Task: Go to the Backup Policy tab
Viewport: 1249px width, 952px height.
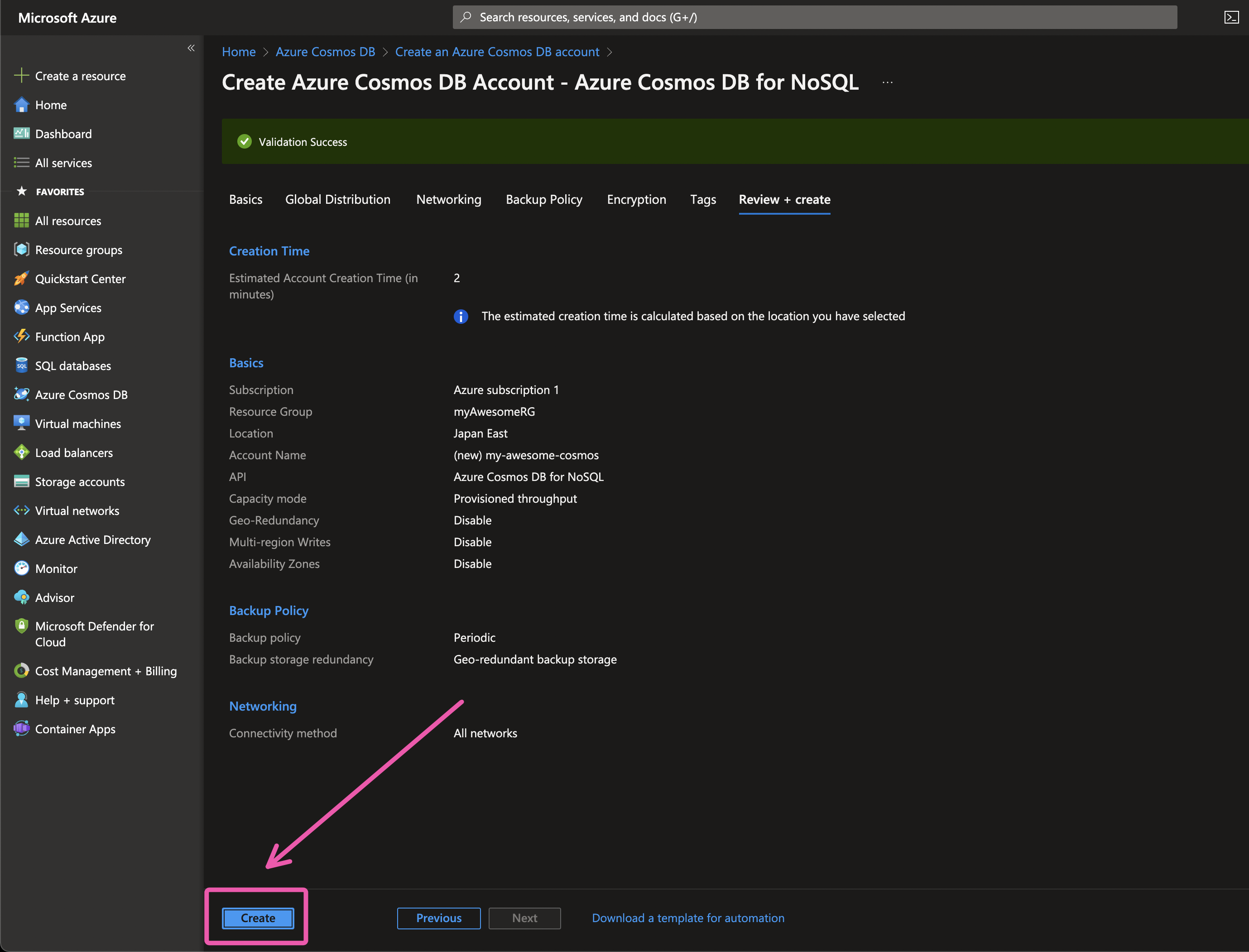Action: pyautogui.click(x=543, y=199)
